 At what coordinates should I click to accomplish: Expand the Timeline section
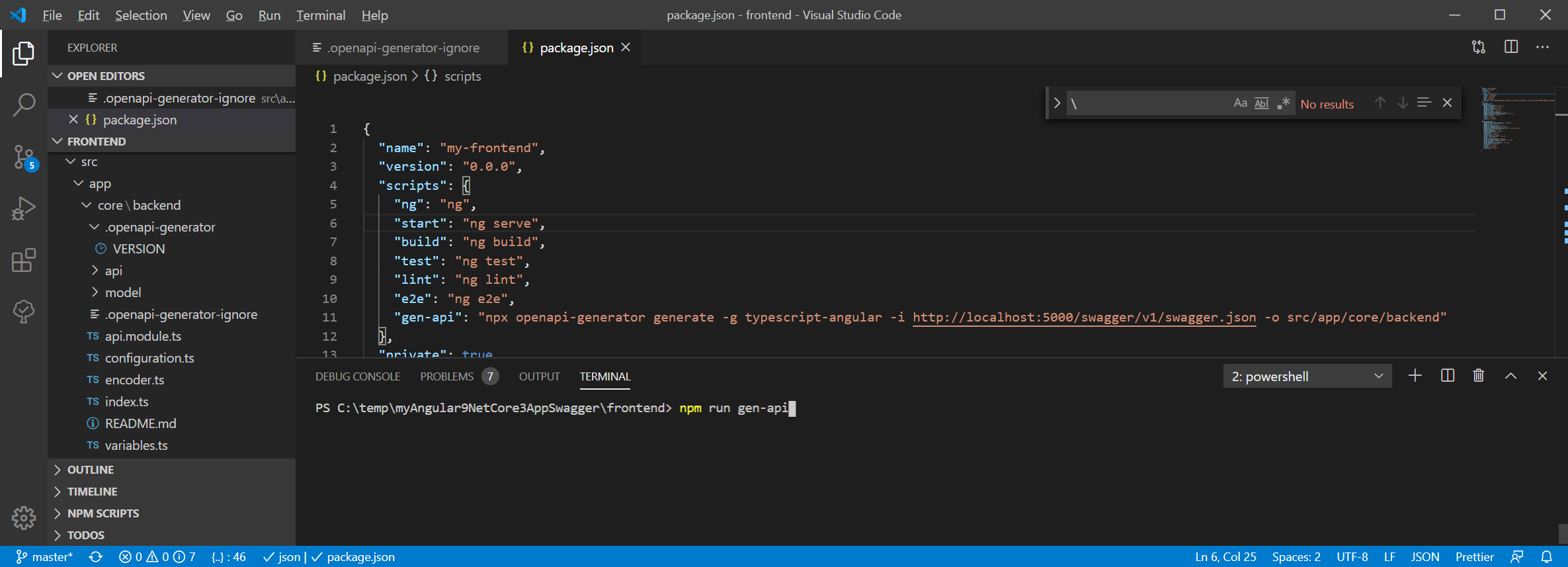point(172,492)
